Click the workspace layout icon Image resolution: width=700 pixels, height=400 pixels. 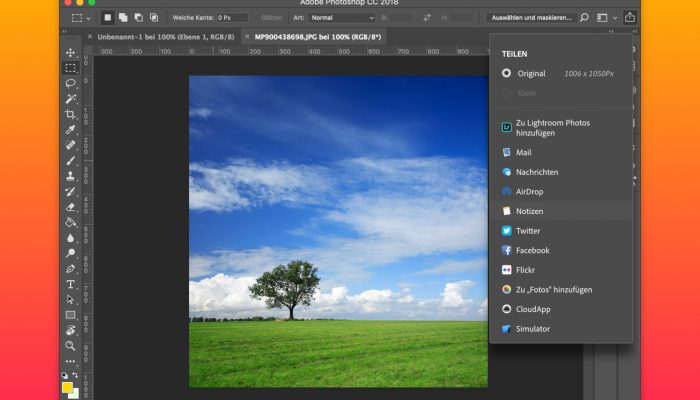pos(602,18)
